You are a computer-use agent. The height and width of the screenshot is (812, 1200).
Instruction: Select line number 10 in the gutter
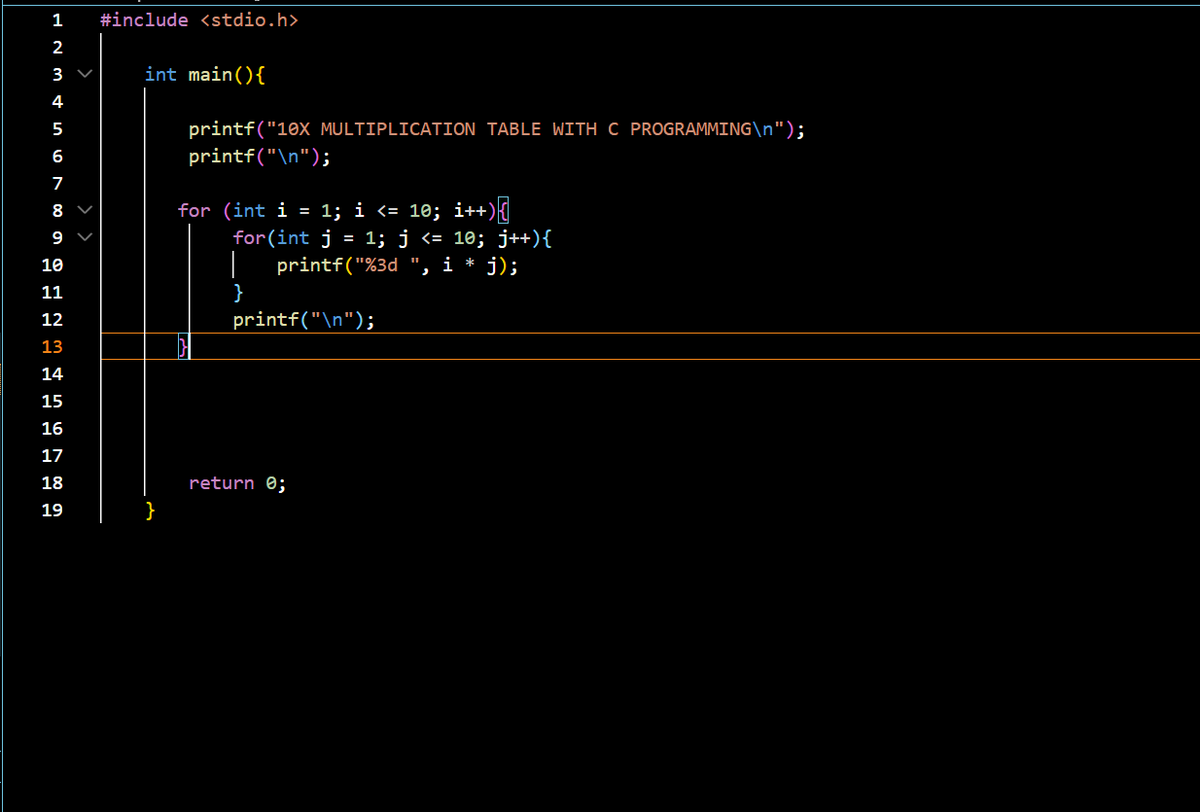[52, 265]
